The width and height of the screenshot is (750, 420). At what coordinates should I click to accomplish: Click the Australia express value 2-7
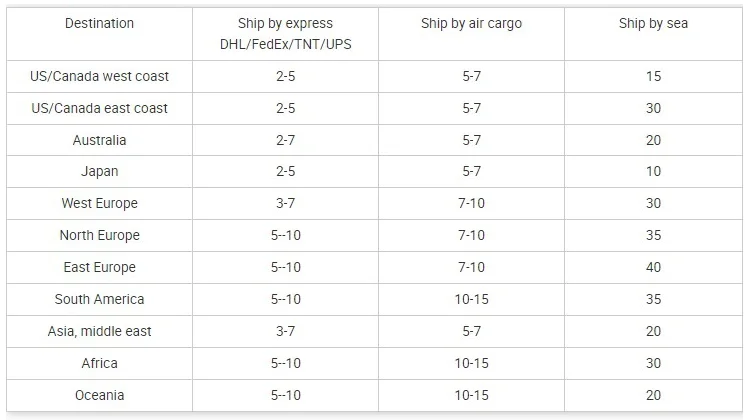click(285, 140)
